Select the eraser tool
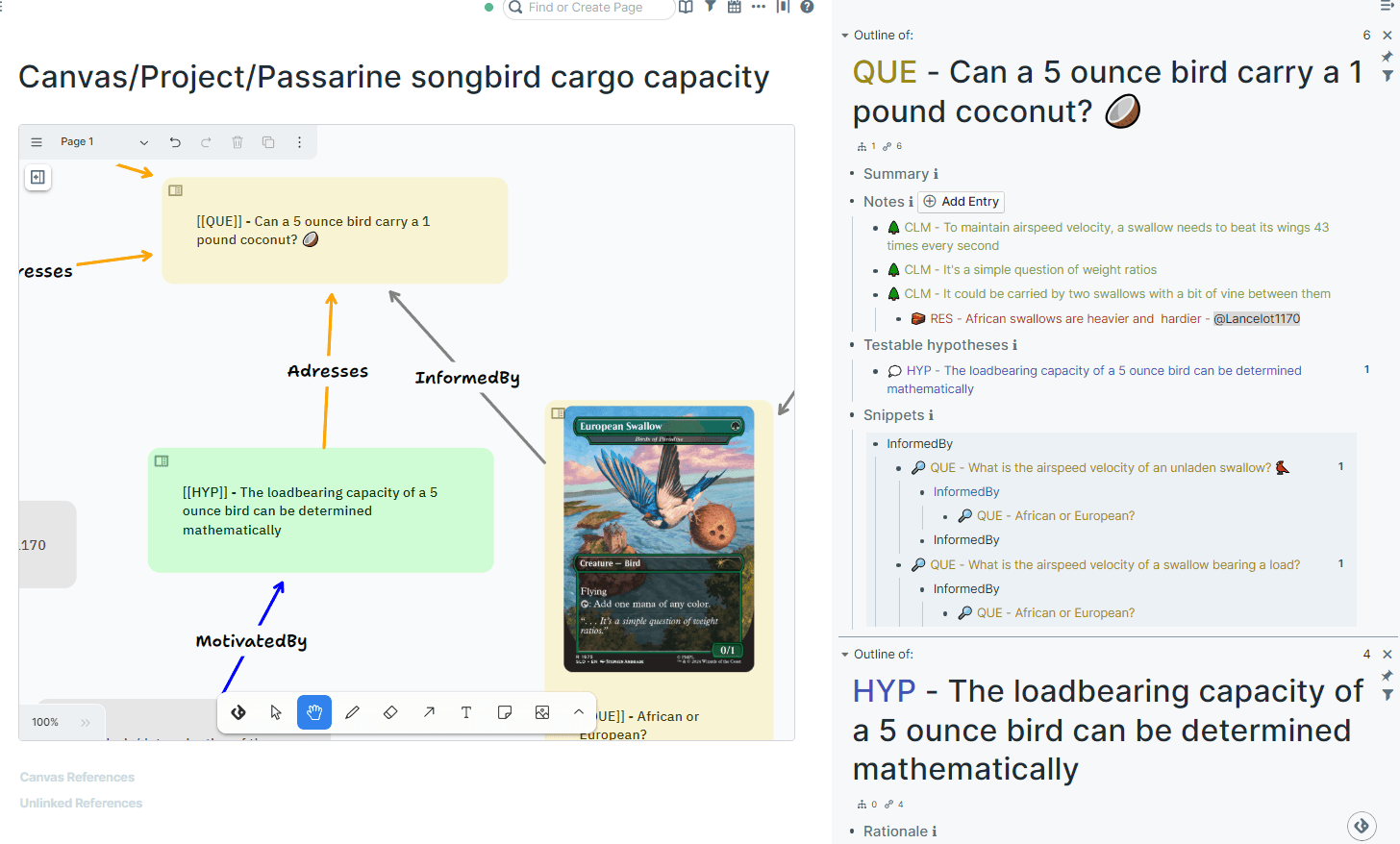The width and height of the screenshot is (1400, 844). coord(390,712)
